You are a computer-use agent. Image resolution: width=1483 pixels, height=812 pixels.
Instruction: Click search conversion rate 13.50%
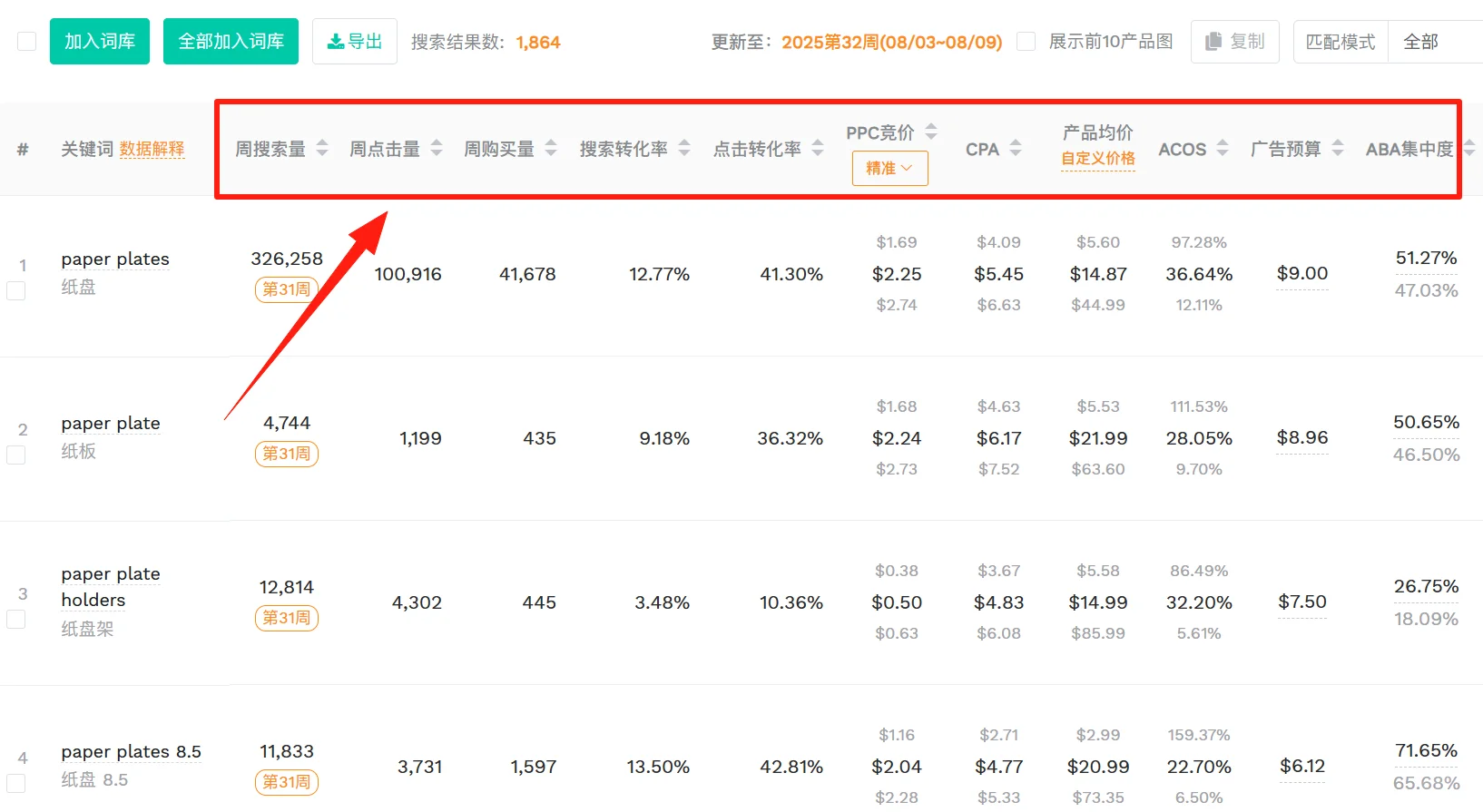click(x=658, y=767)
